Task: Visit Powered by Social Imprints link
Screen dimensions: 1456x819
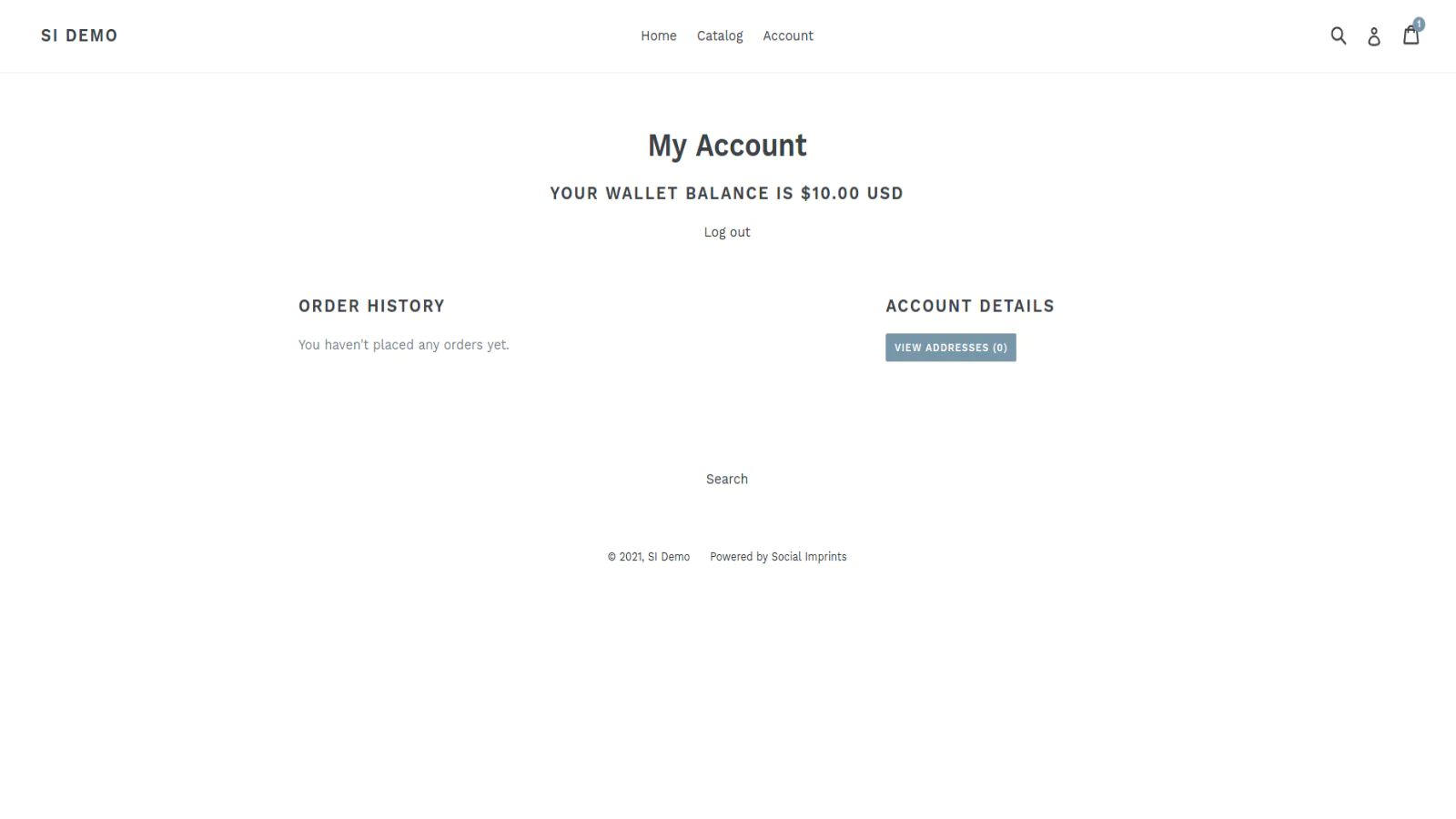Action: click(x=778, y=557)
